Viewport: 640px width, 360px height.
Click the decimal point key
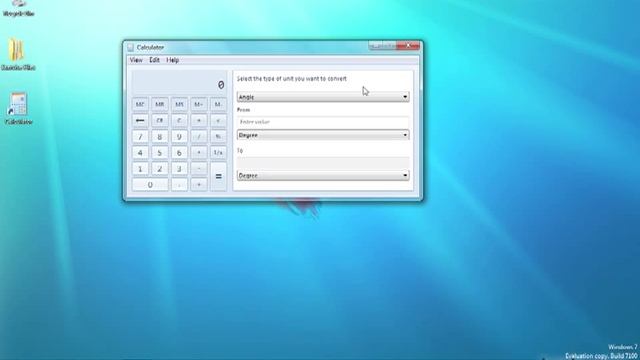(x=179, y=185)
